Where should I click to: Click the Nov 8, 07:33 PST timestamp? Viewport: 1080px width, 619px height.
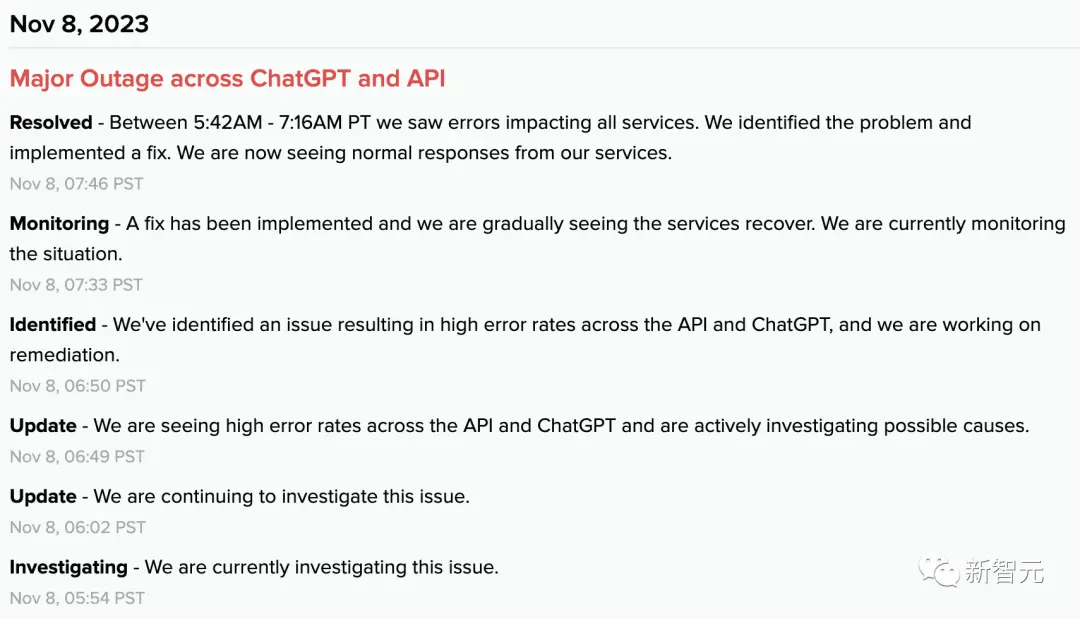(76, 285)
